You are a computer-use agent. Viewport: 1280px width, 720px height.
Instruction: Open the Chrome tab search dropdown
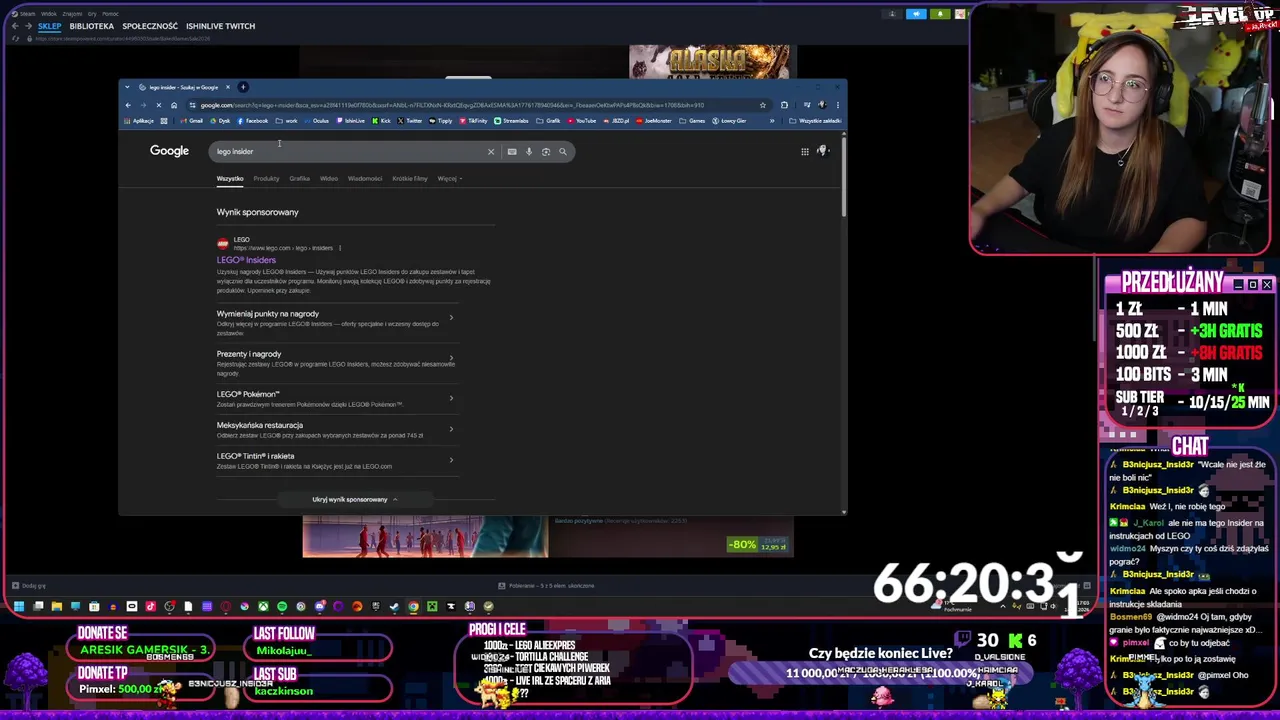coord(127,87)
